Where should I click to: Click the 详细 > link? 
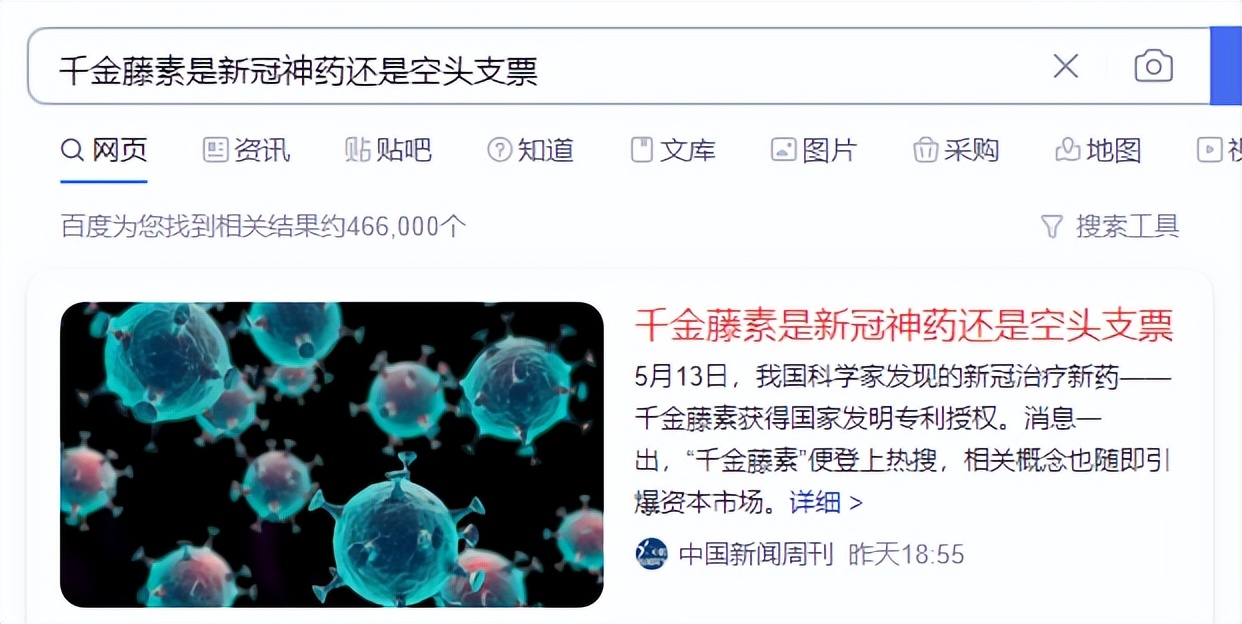[x=826, y=502]
